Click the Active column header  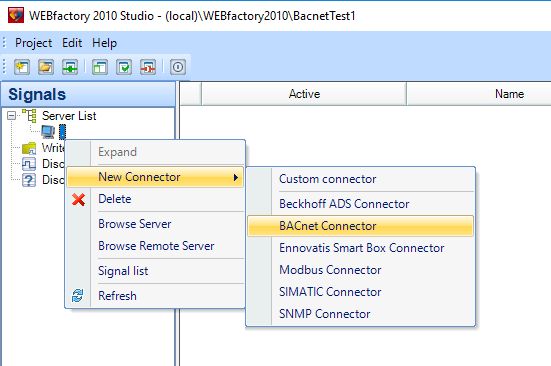click(304, 94)
